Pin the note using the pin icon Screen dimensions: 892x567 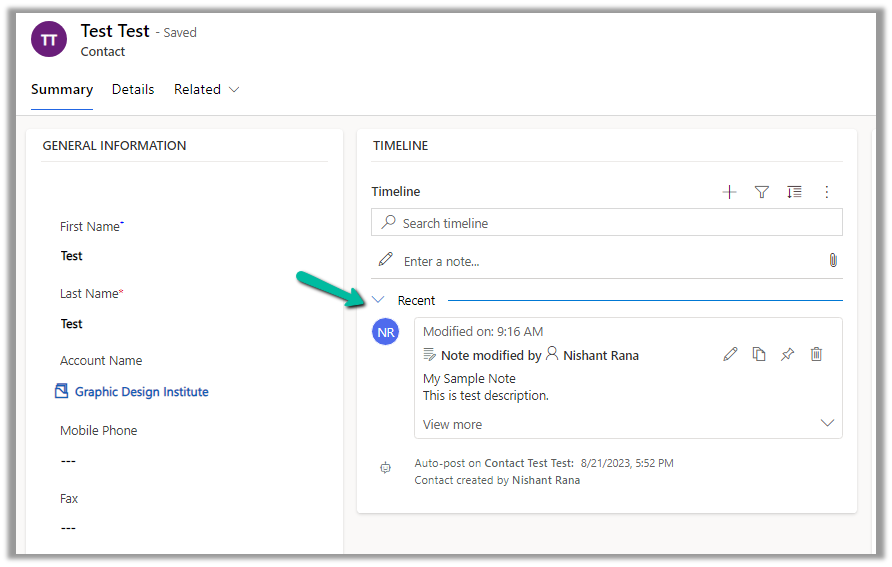tap(787, 354)
